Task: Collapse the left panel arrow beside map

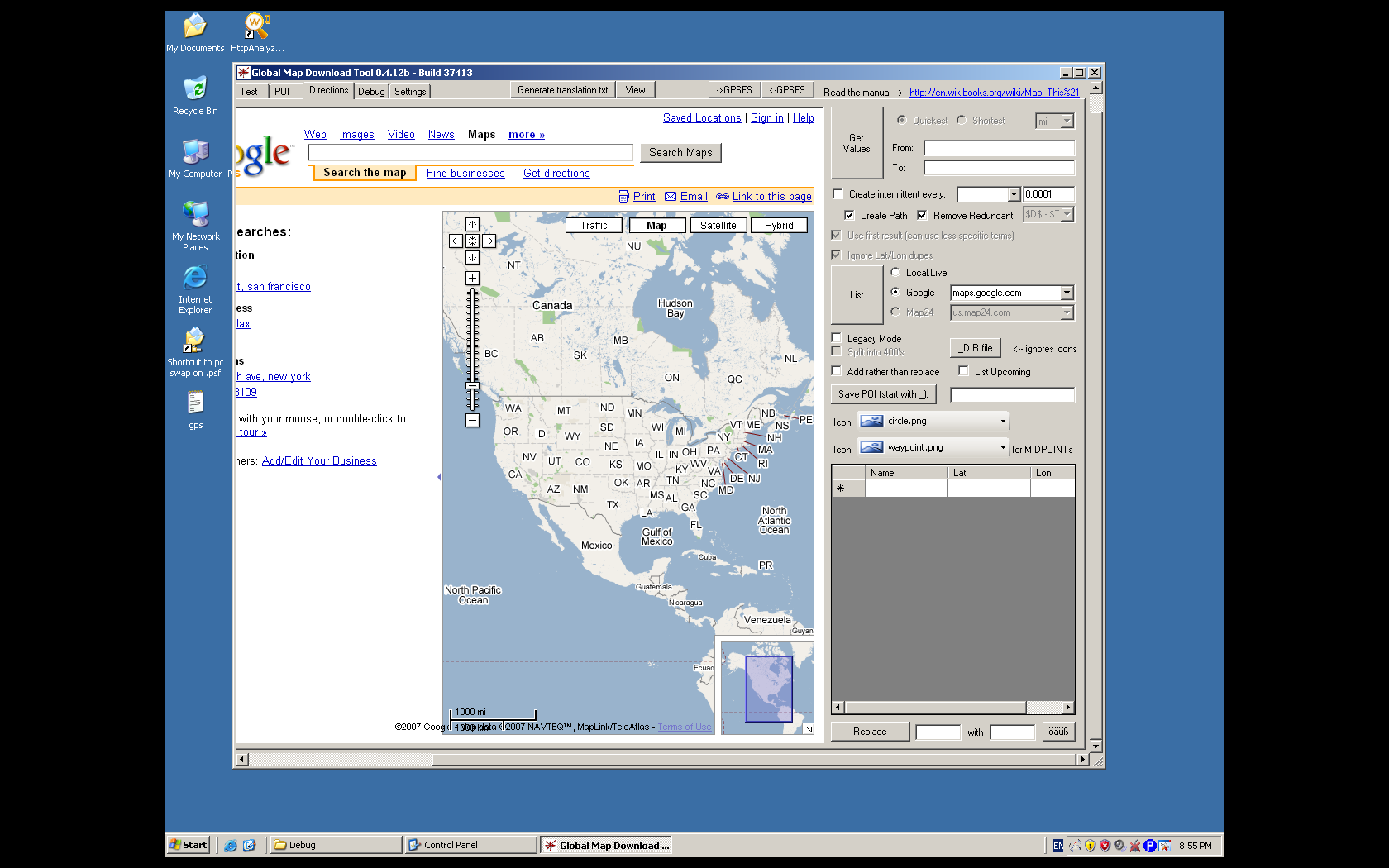Action: coord(438,477)
